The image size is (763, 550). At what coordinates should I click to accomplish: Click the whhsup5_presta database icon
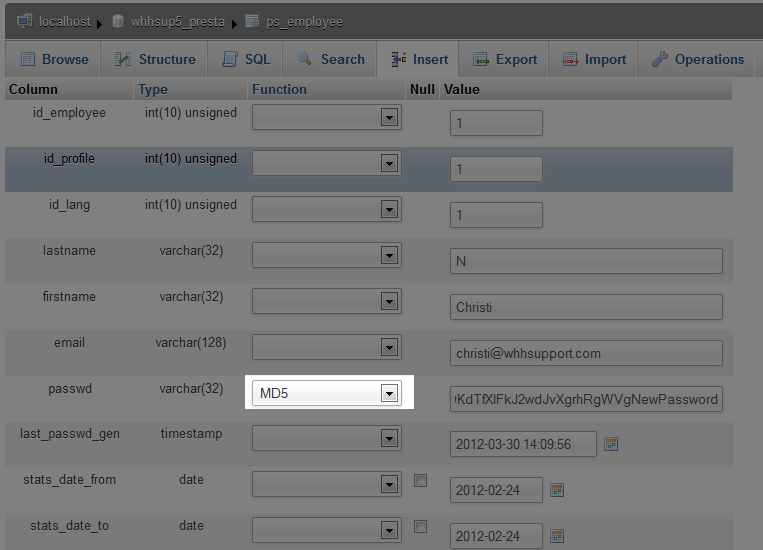(x=118, y=21)
